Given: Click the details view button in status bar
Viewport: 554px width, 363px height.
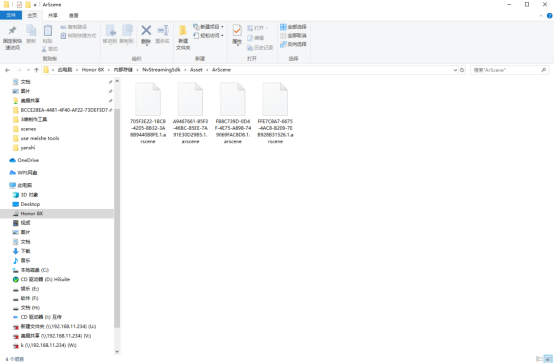Looking at the screenshot, I should [x=539, y=359].
